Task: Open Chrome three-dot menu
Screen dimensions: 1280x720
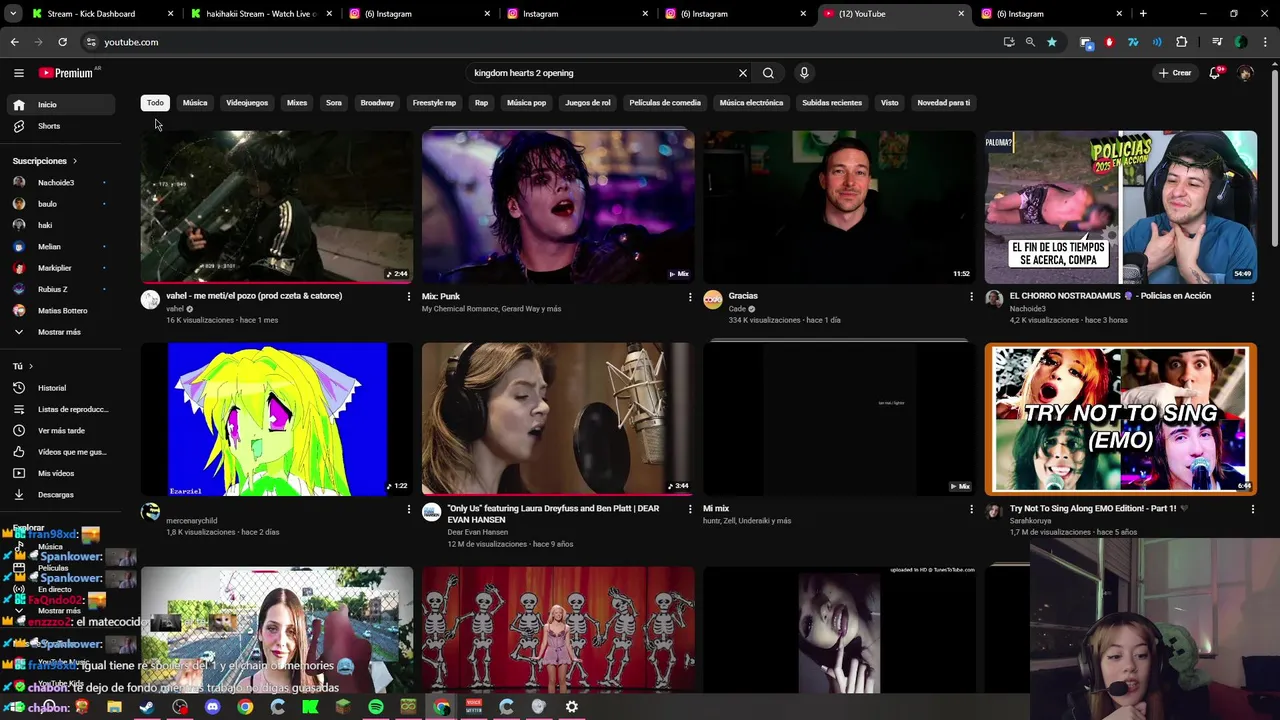Action: pos(1264,42)
